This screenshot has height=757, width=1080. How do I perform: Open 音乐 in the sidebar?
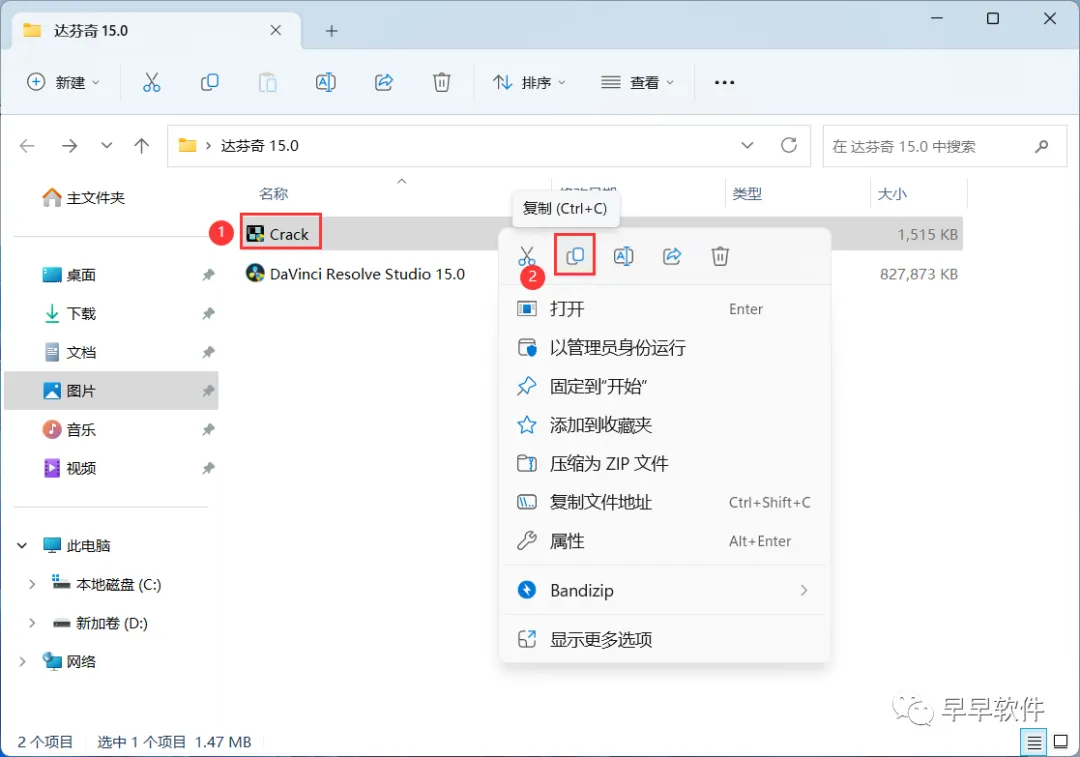point(70,430)
